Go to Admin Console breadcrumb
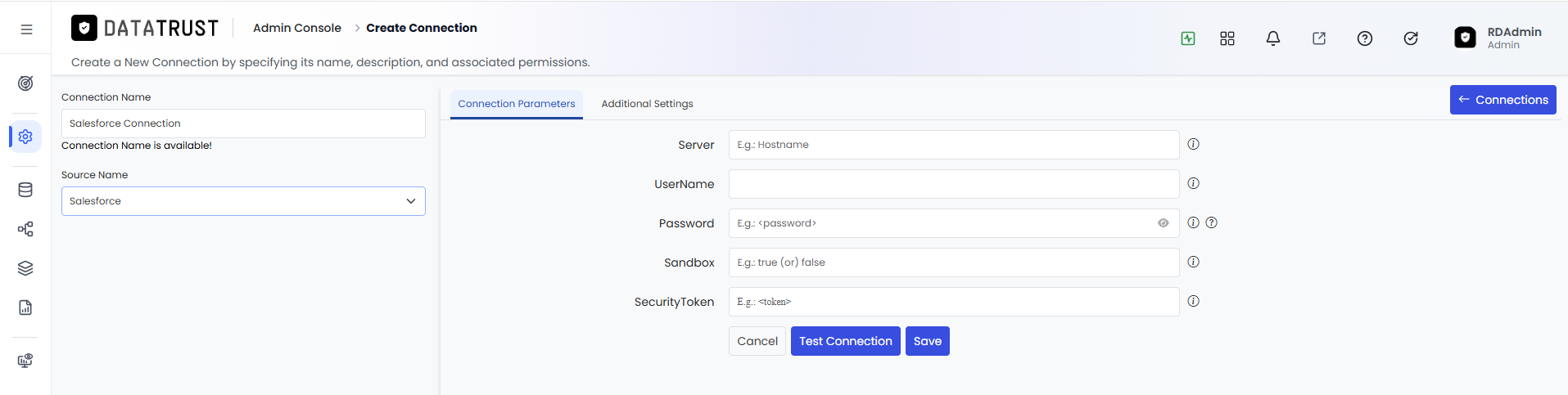Image resolution: width=1568 pixels, height=395 pixels. click(x=297, y=28)
